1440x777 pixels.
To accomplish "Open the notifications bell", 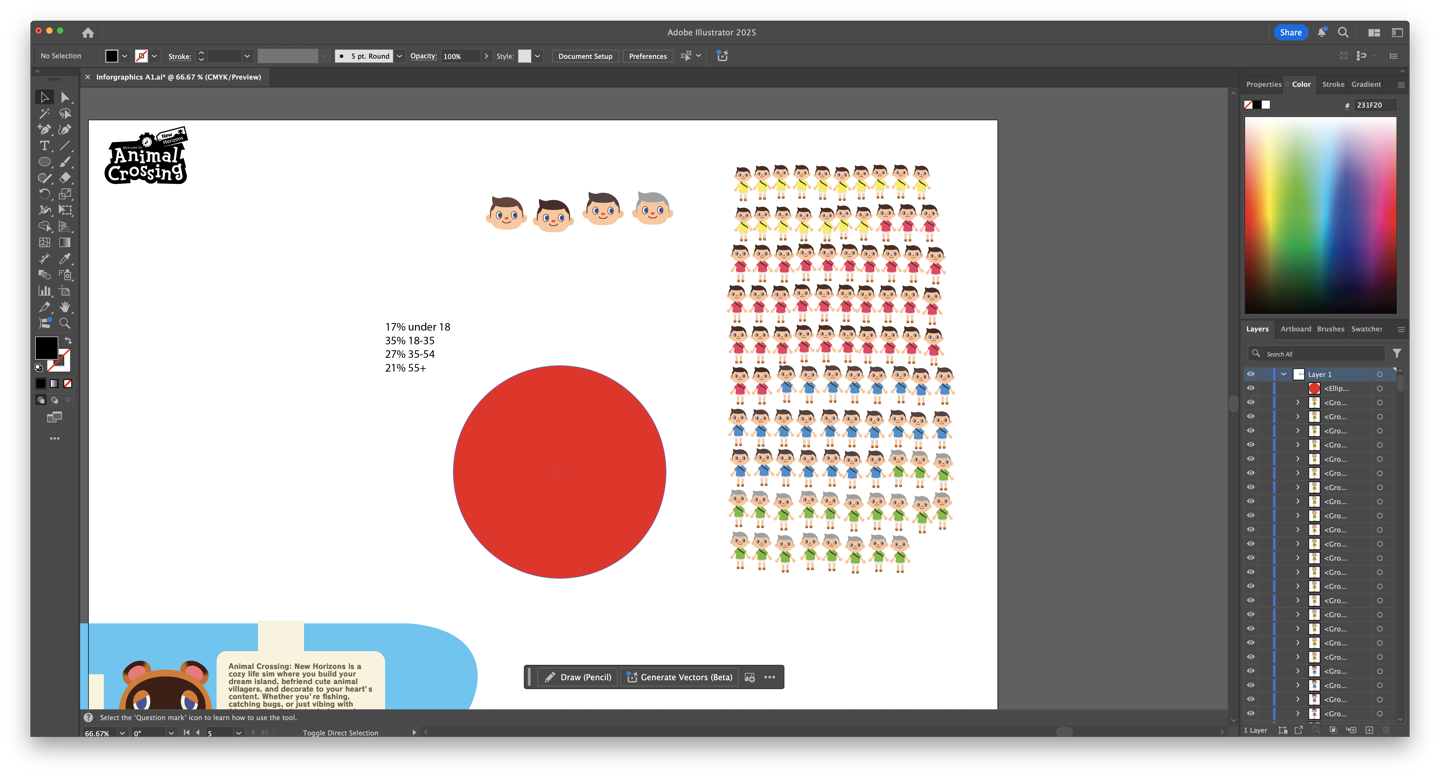I will click(1322, 32).
